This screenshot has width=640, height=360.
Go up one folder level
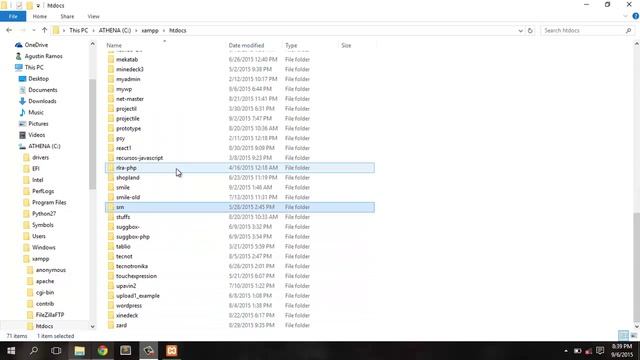(x=44, y=30)
